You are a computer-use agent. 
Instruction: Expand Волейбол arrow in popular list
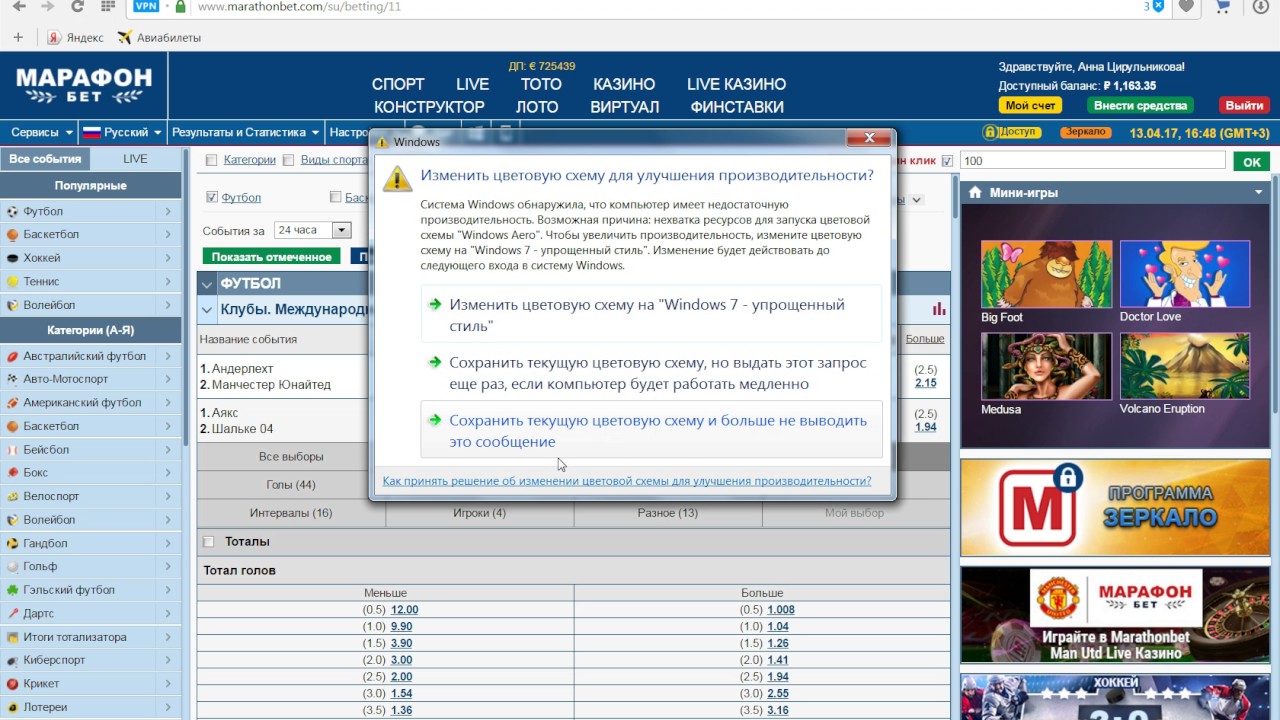tap(168, 305)
